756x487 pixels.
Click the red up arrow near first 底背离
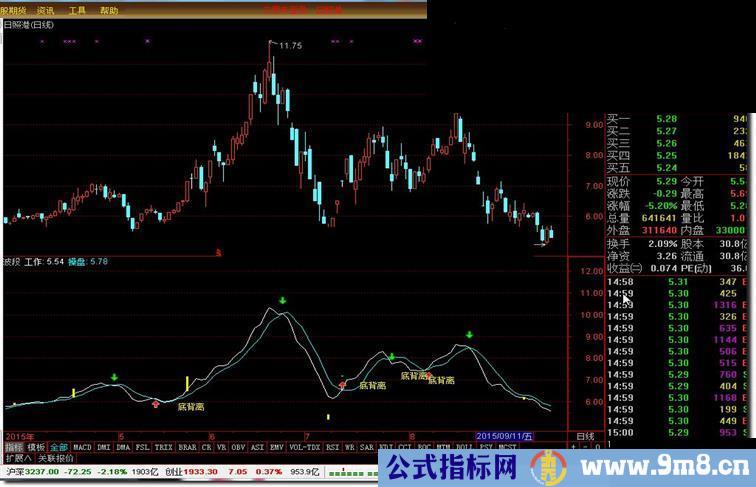(x=155, y=404)
